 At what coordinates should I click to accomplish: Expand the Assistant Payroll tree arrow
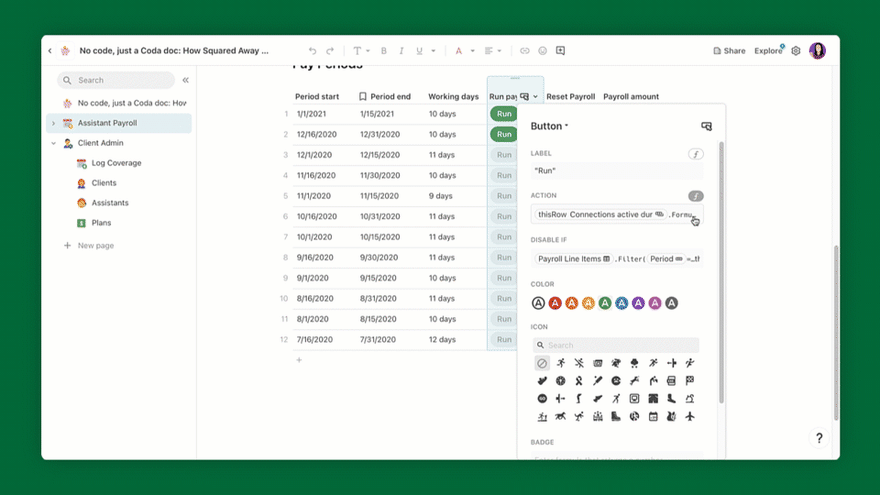pos(53,123)
